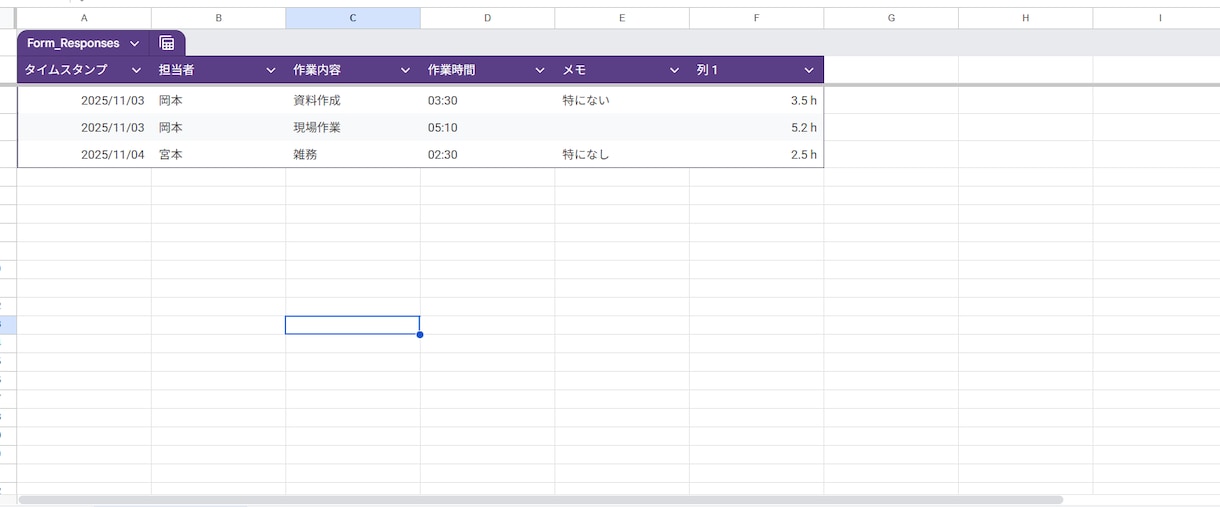Click the メモ header label
This screenshot has width=1220, height=507.
click(574, 70)
